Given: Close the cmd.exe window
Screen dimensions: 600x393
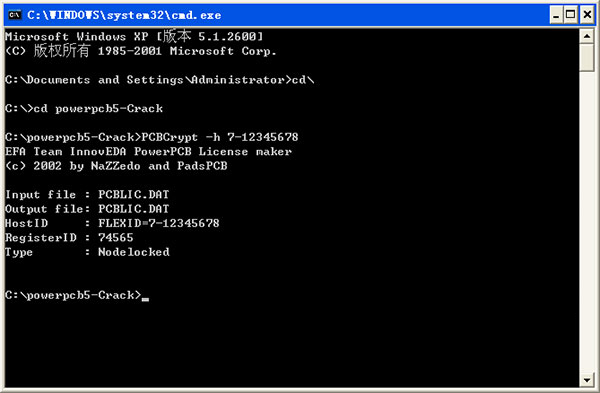Looking at the screenshot, I should pyautogui.click(x=587, y=15).
